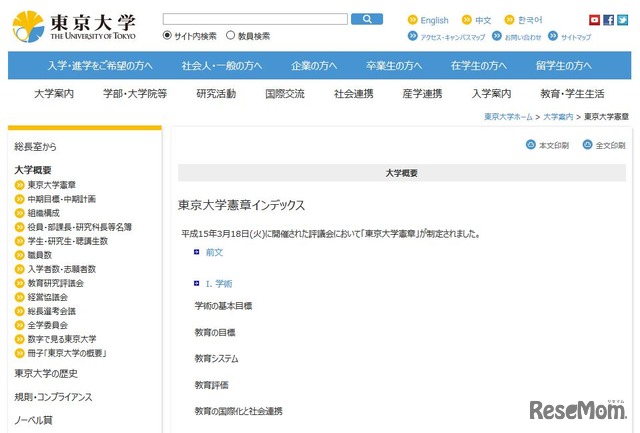640x433 pixels.
Task: Expand the 東京大学の歴史 sidebar section
Action: 46,373
